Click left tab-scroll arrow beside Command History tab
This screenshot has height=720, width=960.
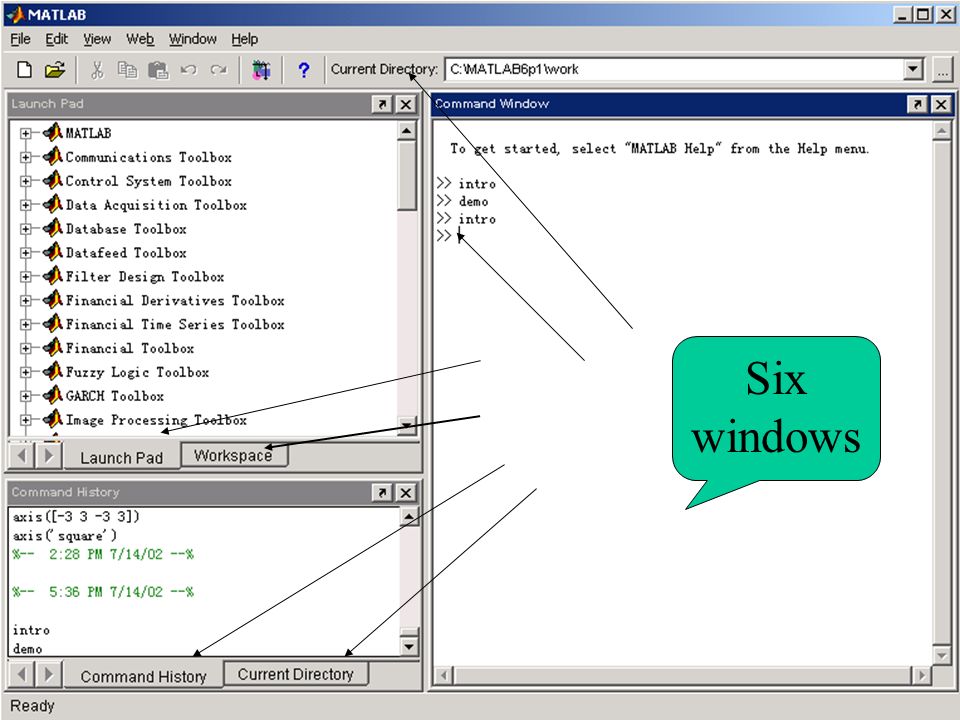22,674
